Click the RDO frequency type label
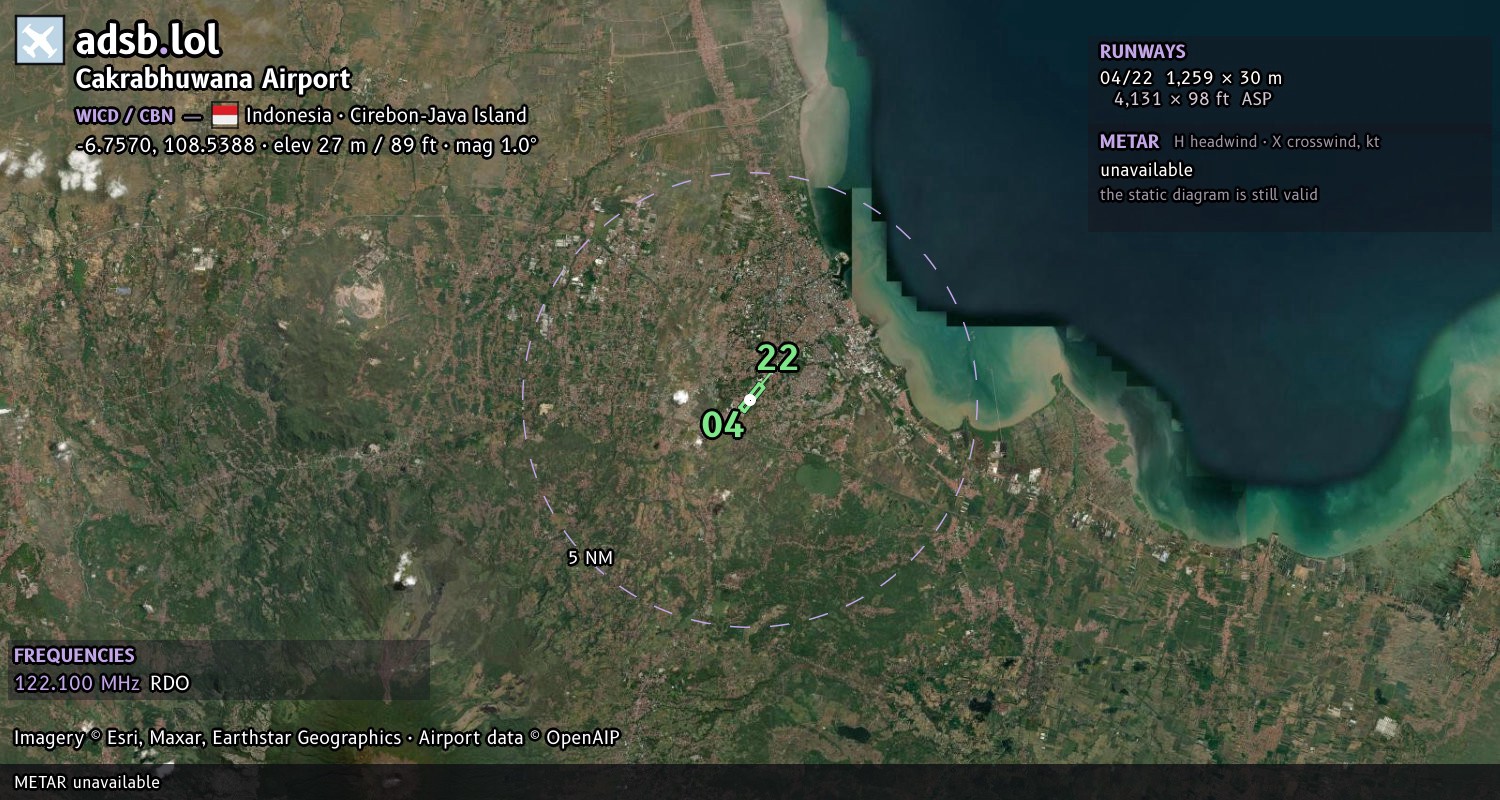The width and height of the screenshot is (1500, 800). tap(170, 684)
